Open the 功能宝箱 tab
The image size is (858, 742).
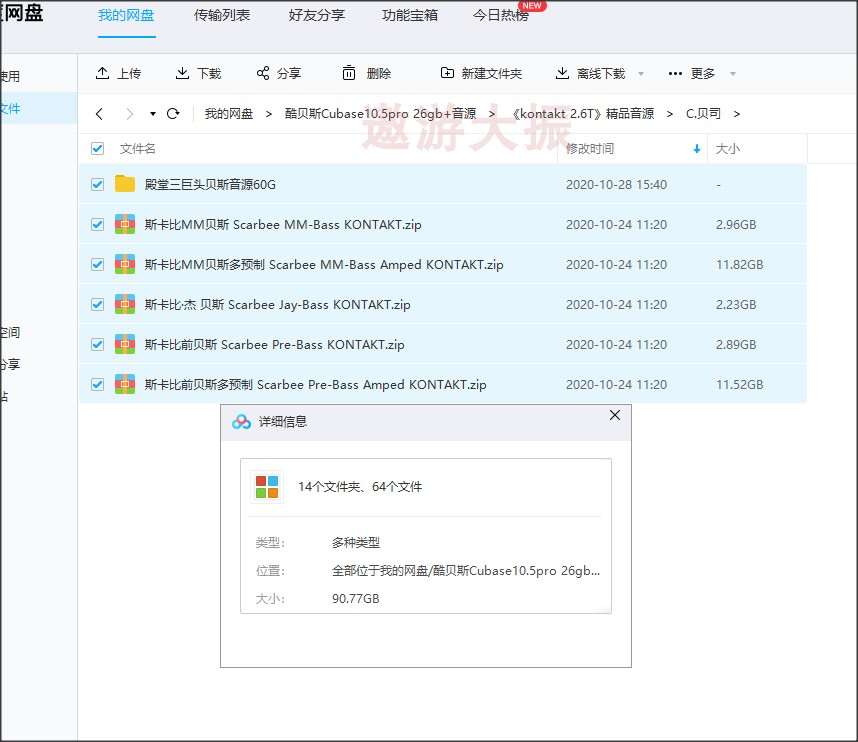point(410,15)
